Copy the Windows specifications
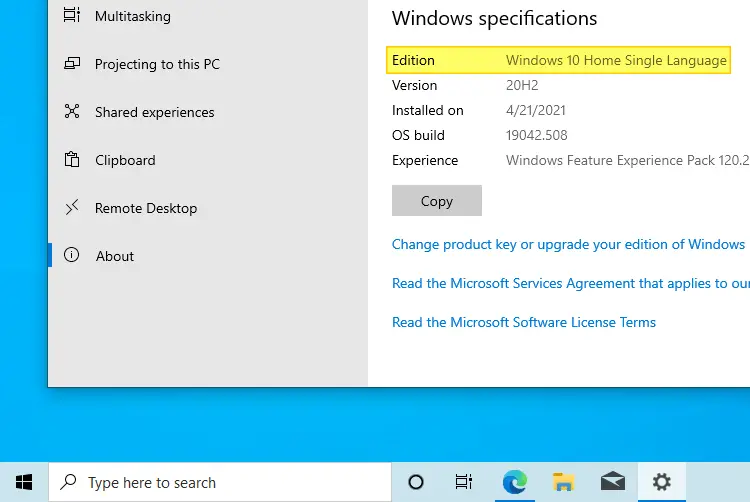Viewport: 750px width, 502px height. coord(437,201)
